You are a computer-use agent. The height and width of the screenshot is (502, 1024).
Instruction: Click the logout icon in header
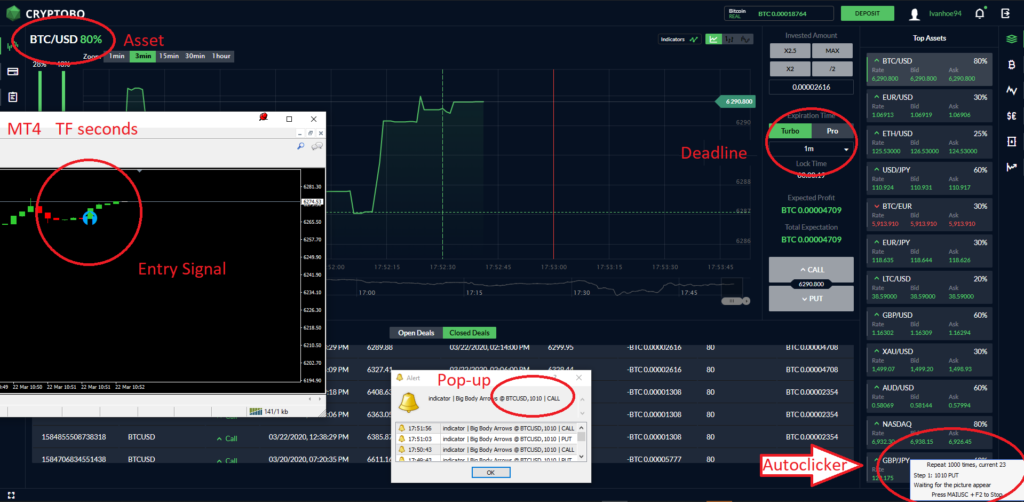[1006, 14]
